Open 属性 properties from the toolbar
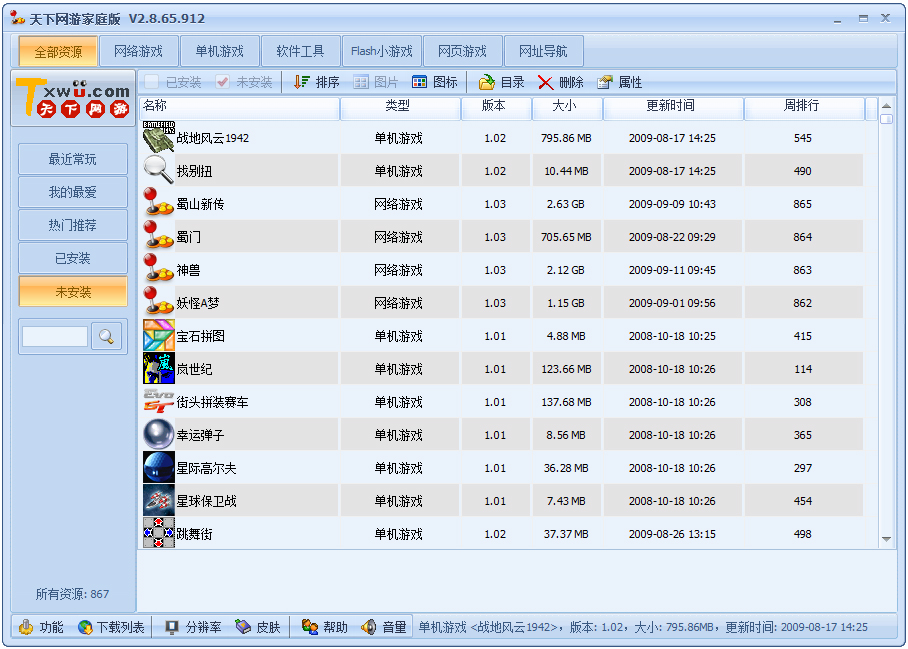Viewport: 908px width, 649px height. (605, 82)
